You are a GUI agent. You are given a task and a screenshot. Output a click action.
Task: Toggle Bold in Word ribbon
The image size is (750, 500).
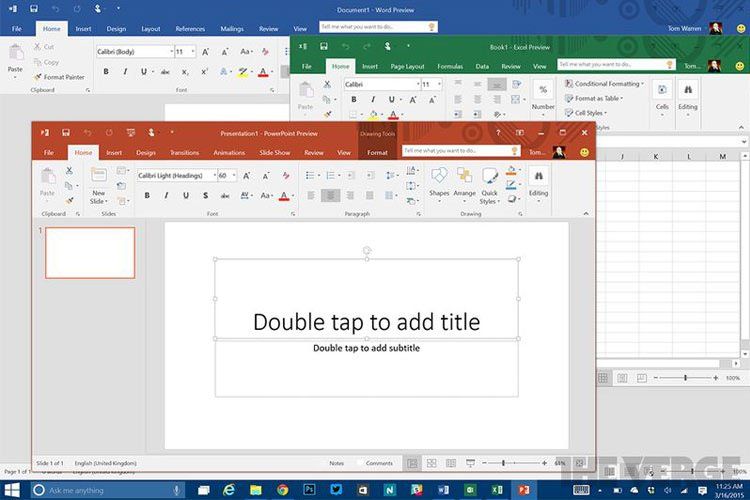tap(106, 71)
